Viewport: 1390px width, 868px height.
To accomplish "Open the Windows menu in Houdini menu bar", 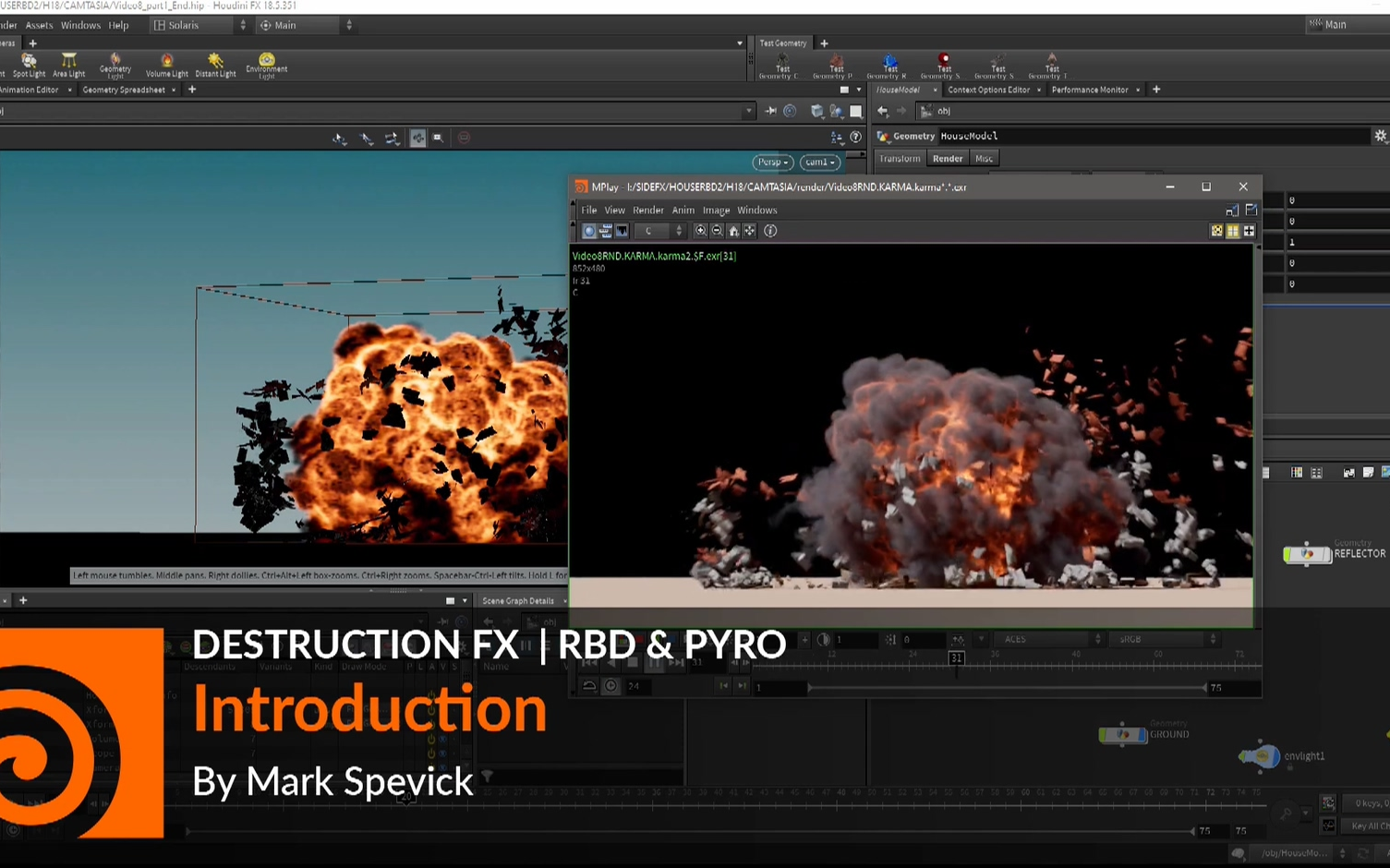I will tap(80, 25).
